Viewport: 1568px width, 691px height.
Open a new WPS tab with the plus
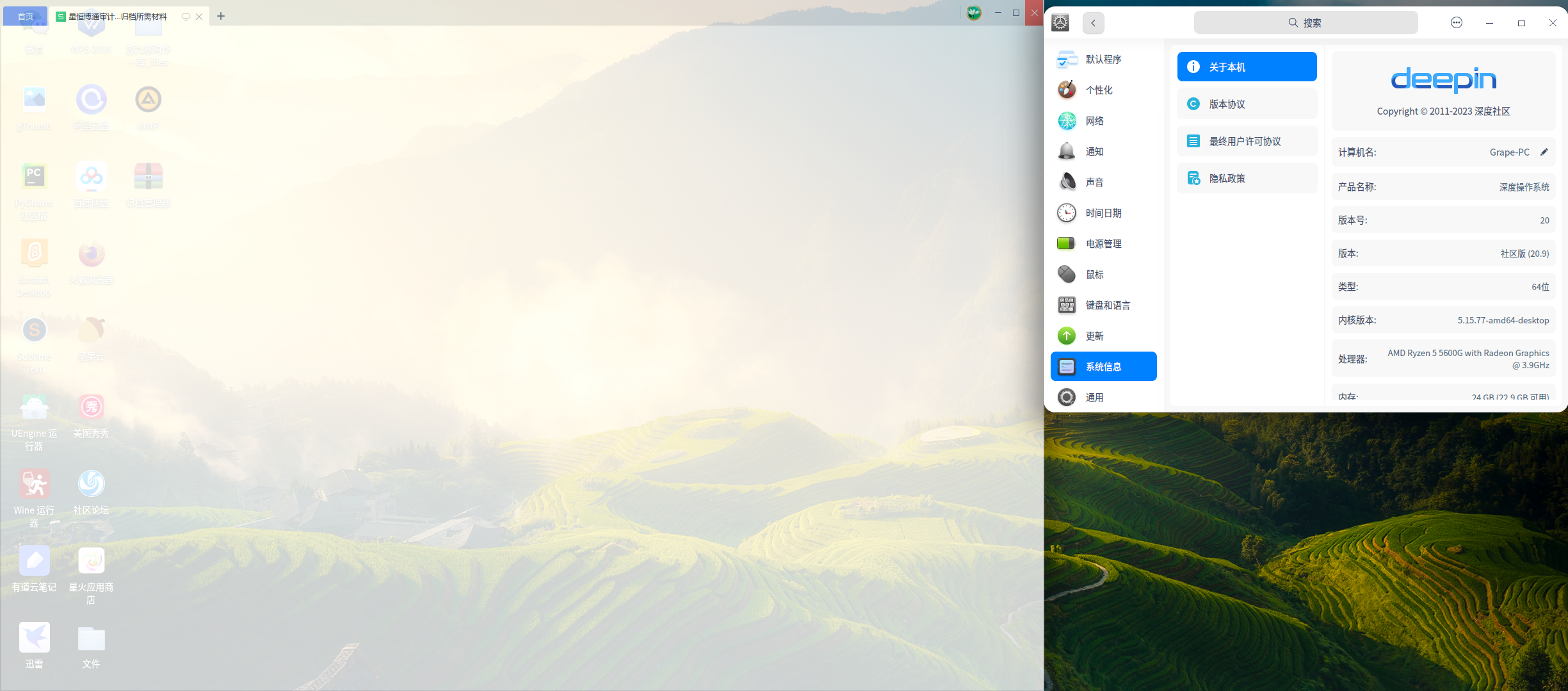221,16
